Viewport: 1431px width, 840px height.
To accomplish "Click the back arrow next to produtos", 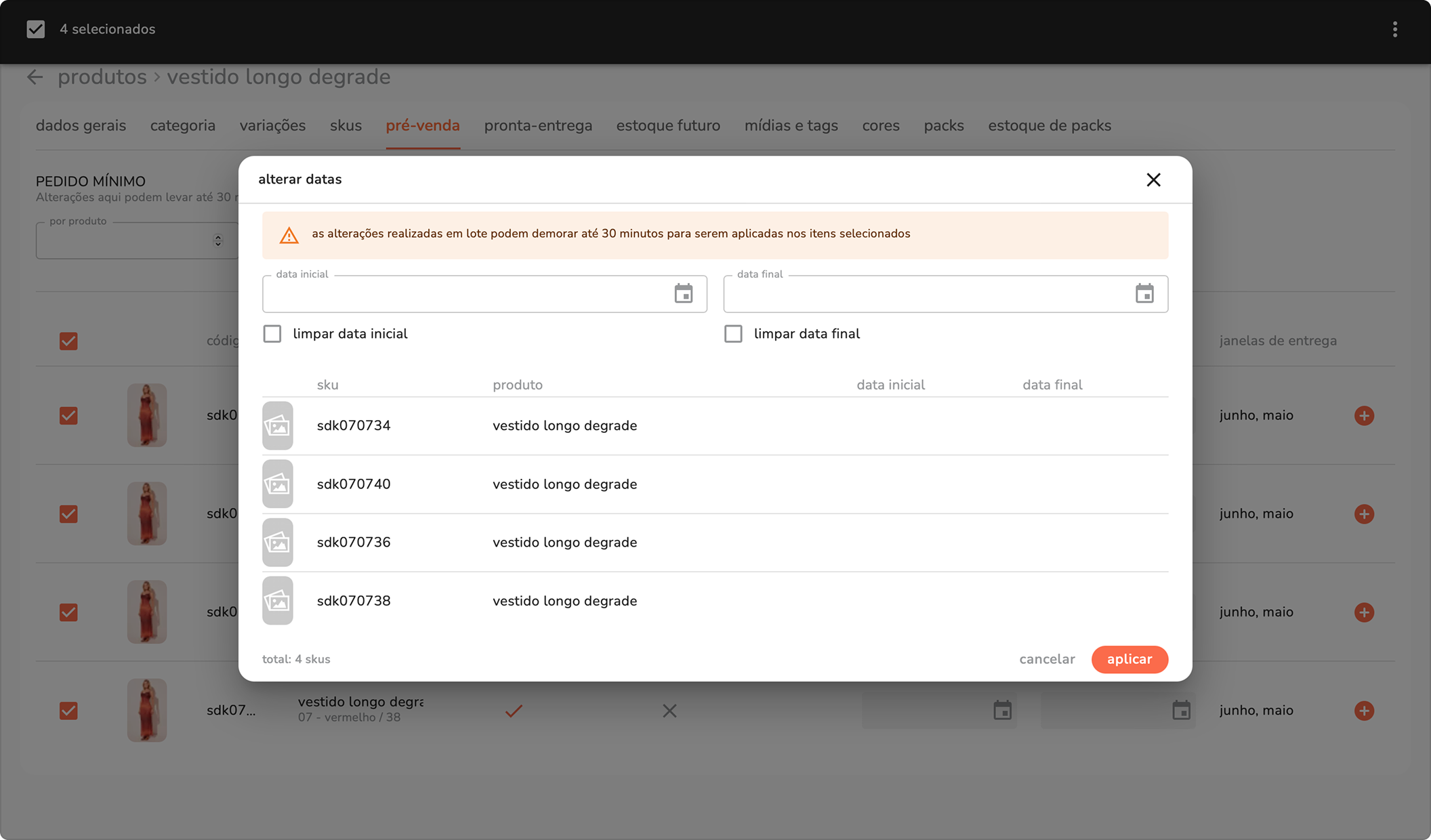I will 35,77.
